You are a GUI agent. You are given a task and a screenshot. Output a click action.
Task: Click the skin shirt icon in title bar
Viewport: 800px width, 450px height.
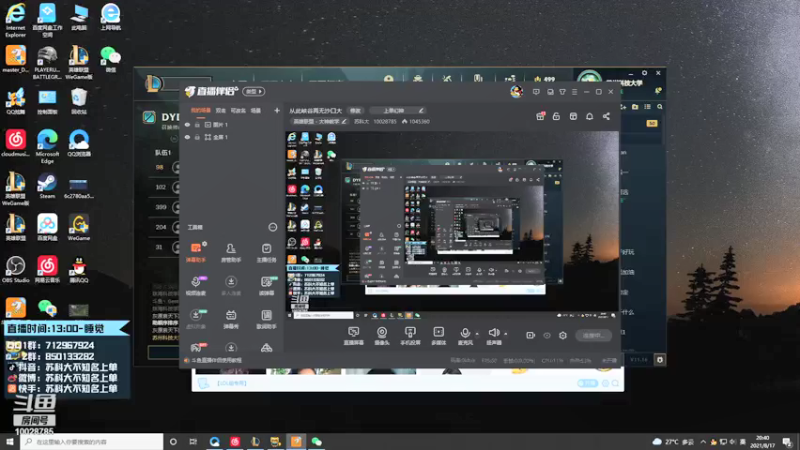(x=562, y=92)
